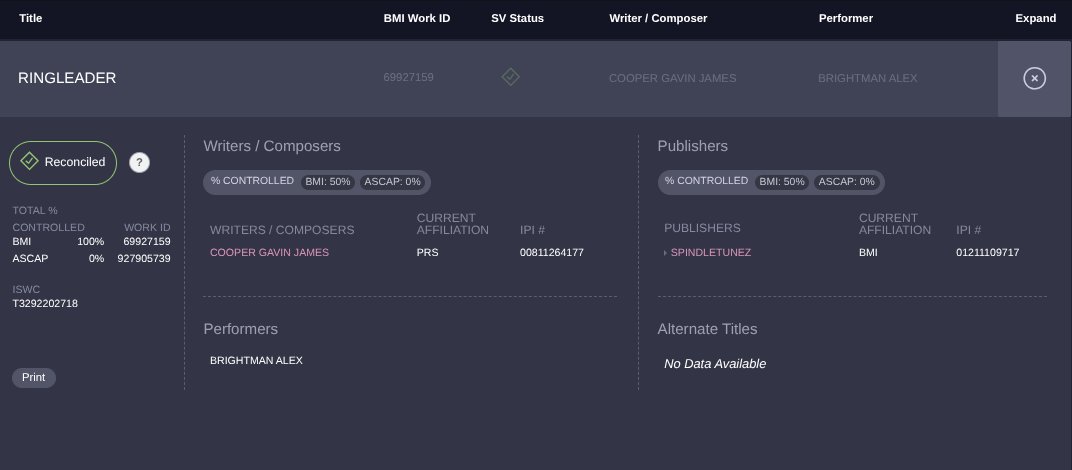
Task: Click COOPER GAVIN JAMES in the RINGLEADER row
Action: click(673, 78)
